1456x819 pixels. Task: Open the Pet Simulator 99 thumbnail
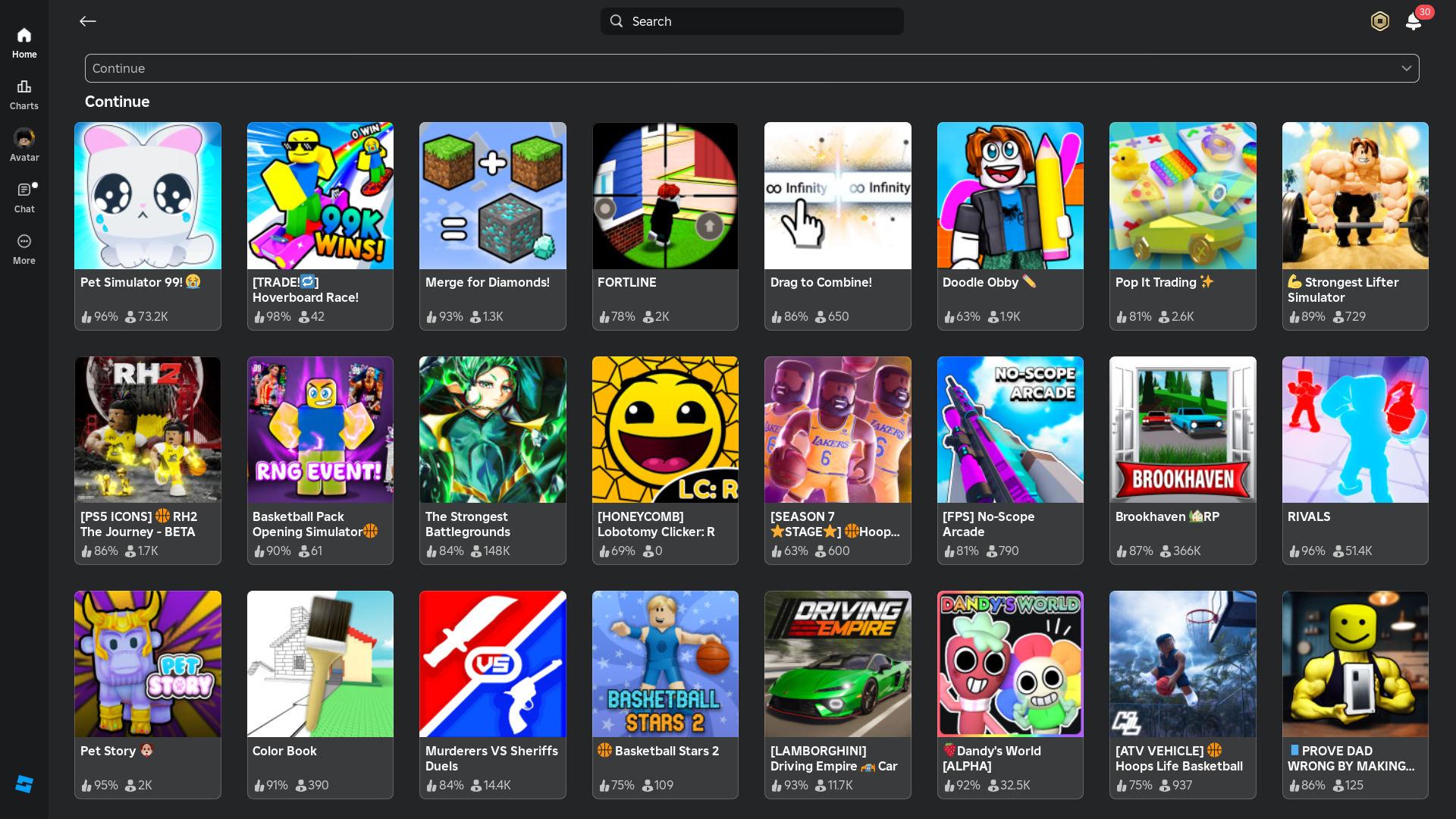click(x=148, y=196)
